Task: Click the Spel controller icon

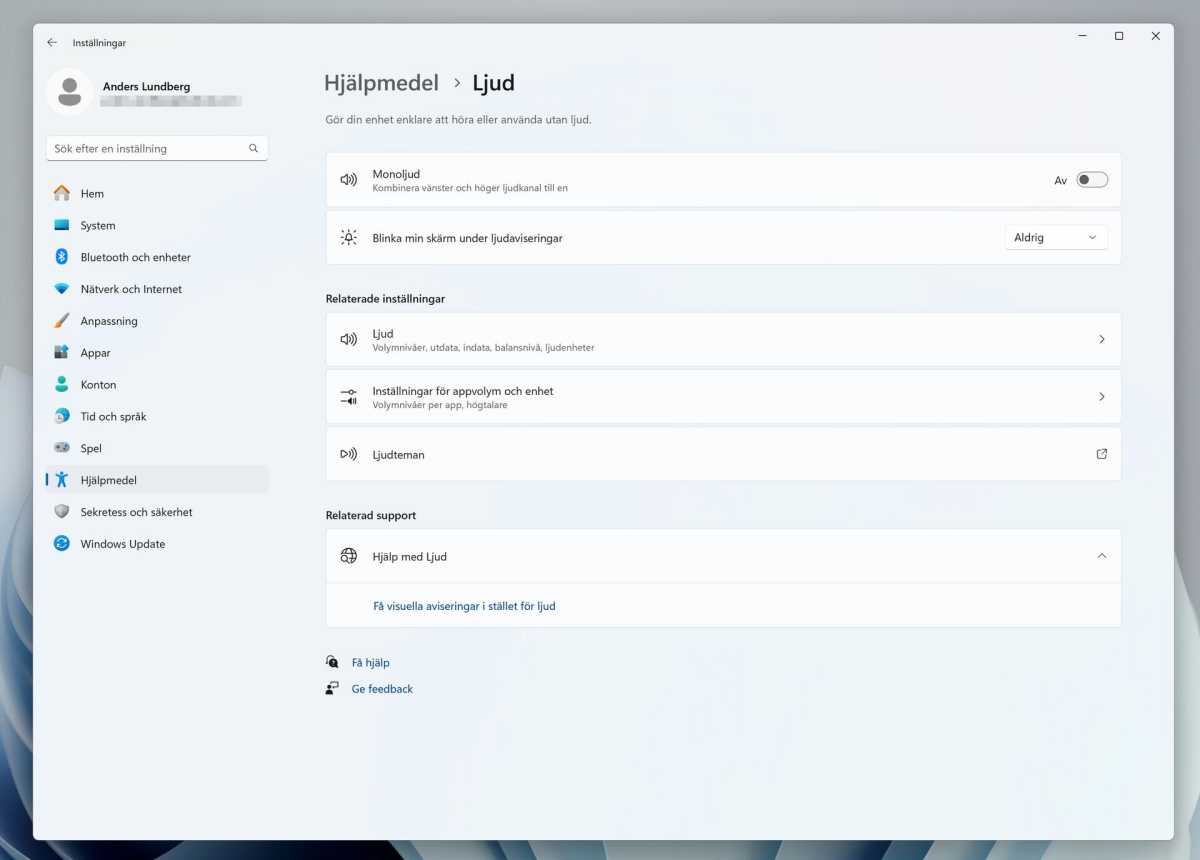Action: tap(62, 448)
